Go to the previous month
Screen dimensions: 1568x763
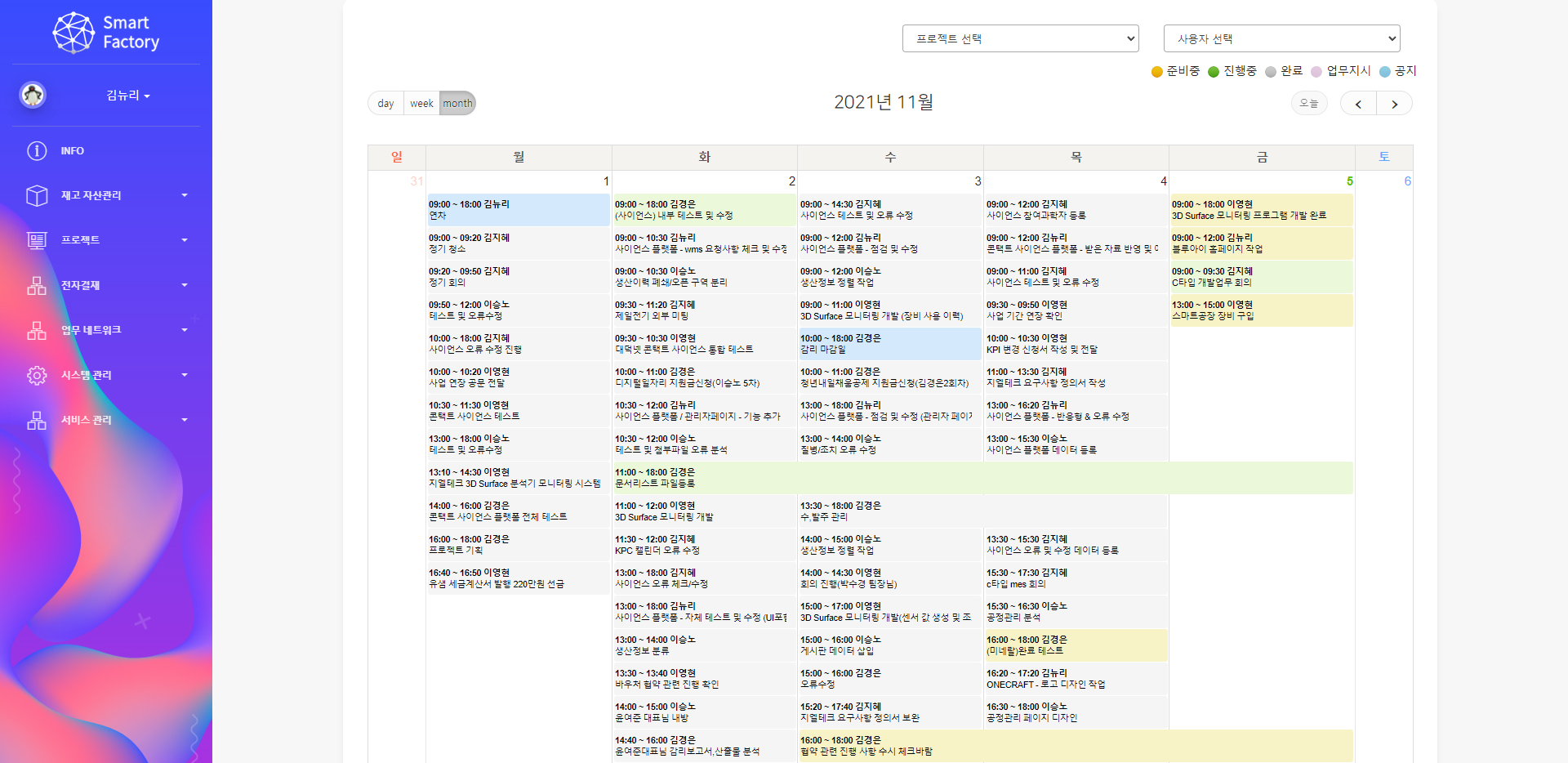click(1358, 104)
